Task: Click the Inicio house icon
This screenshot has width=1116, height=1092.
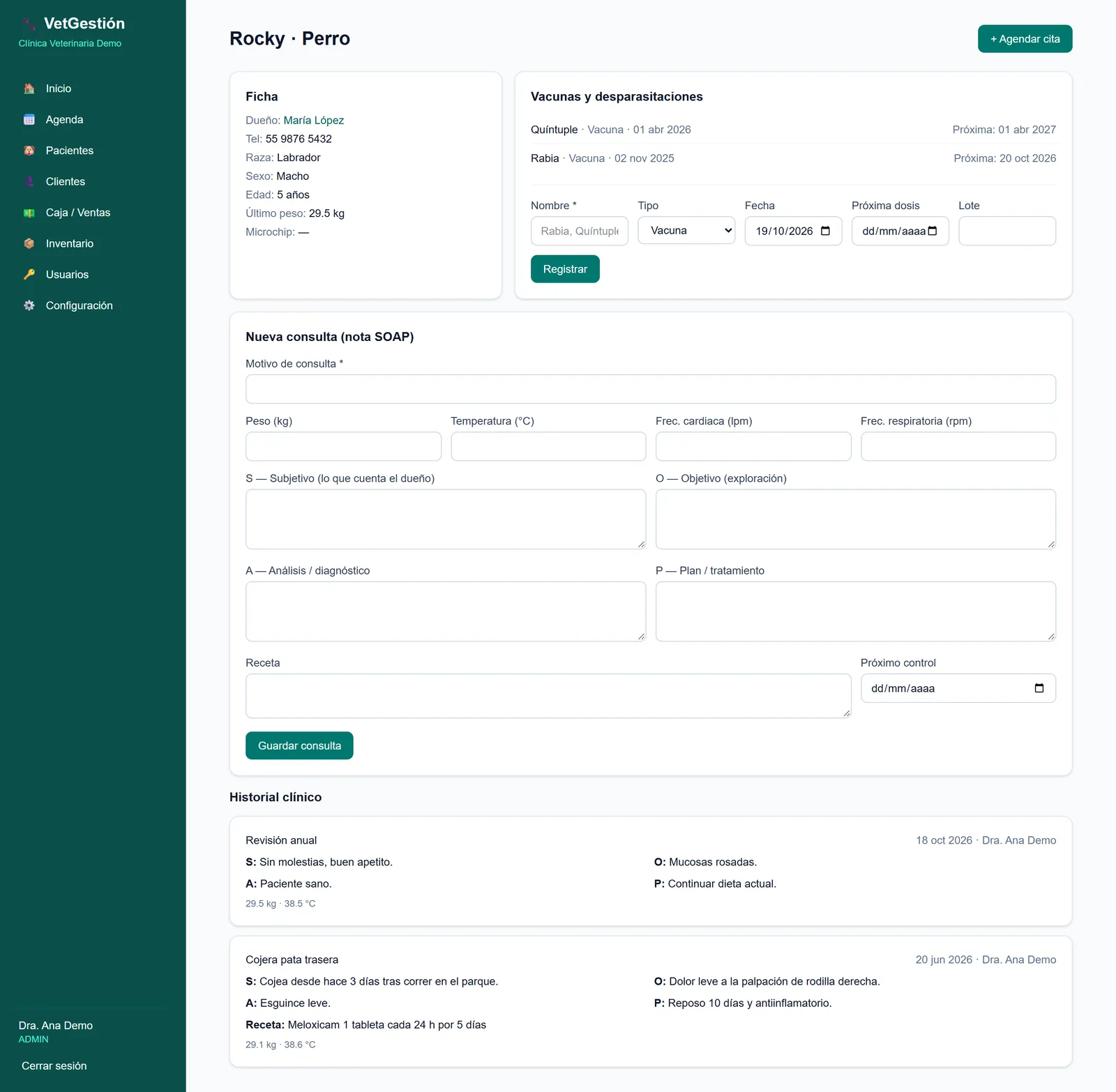Action: pos(29,89)
